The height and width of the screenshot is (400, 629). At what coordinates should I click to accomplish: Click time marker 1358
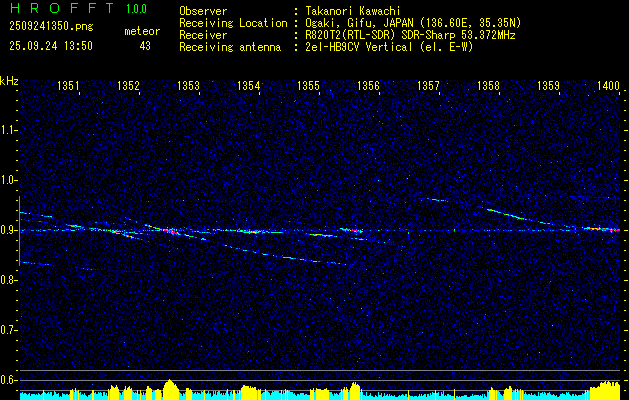click(488, 86)
